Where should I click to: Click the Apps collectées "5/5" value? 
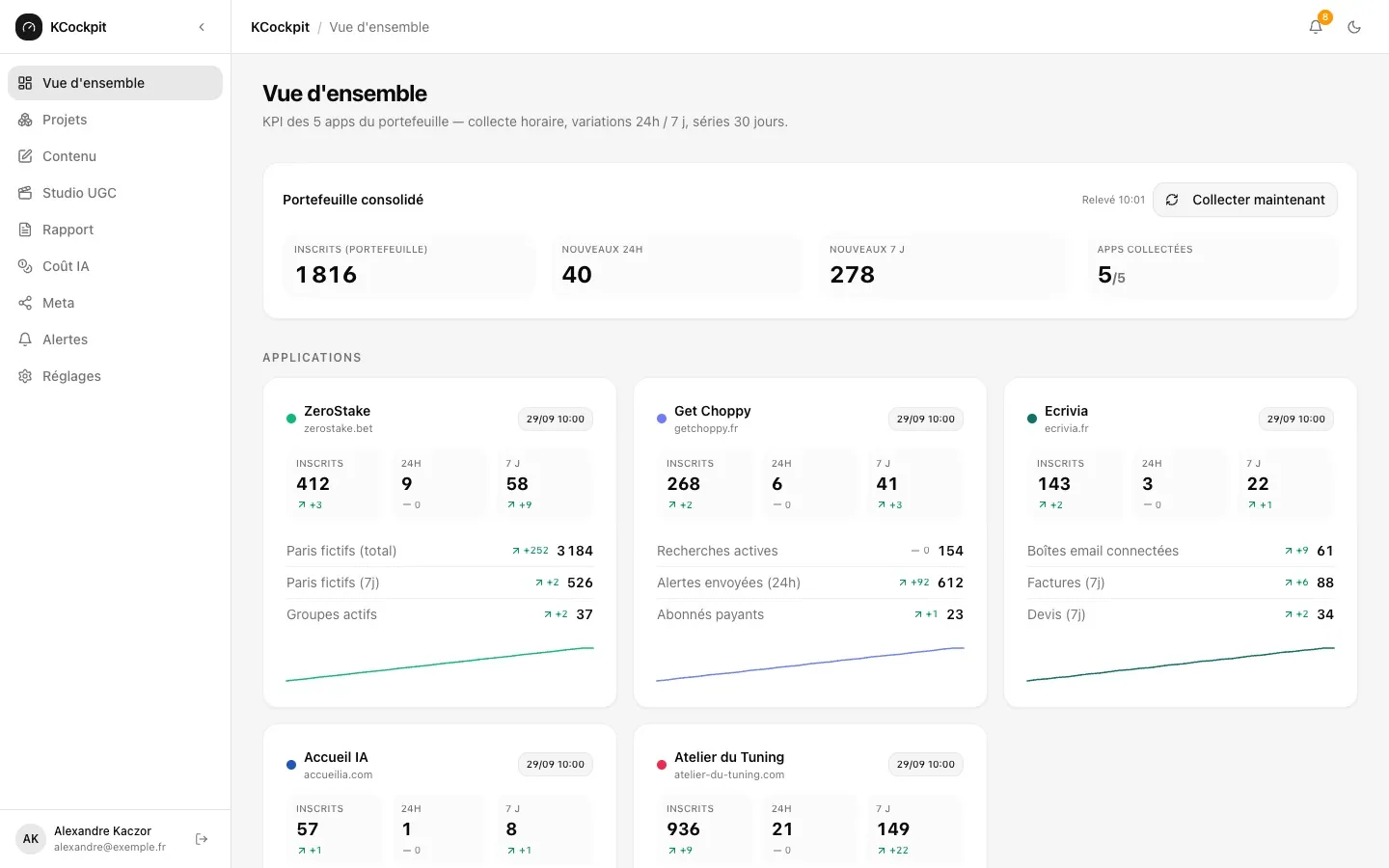1111,275
